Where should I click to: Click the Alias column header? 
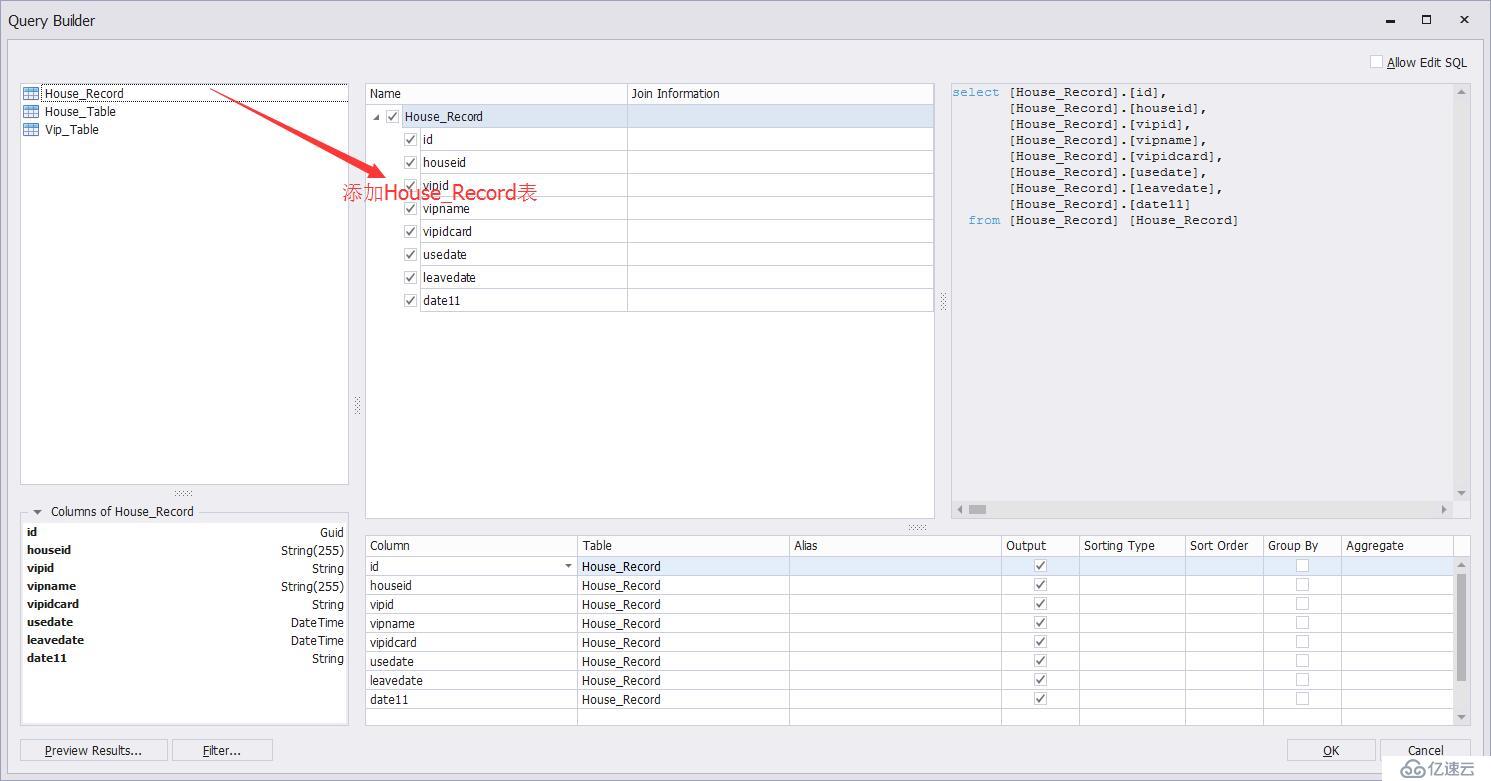[x=895, y=546]
